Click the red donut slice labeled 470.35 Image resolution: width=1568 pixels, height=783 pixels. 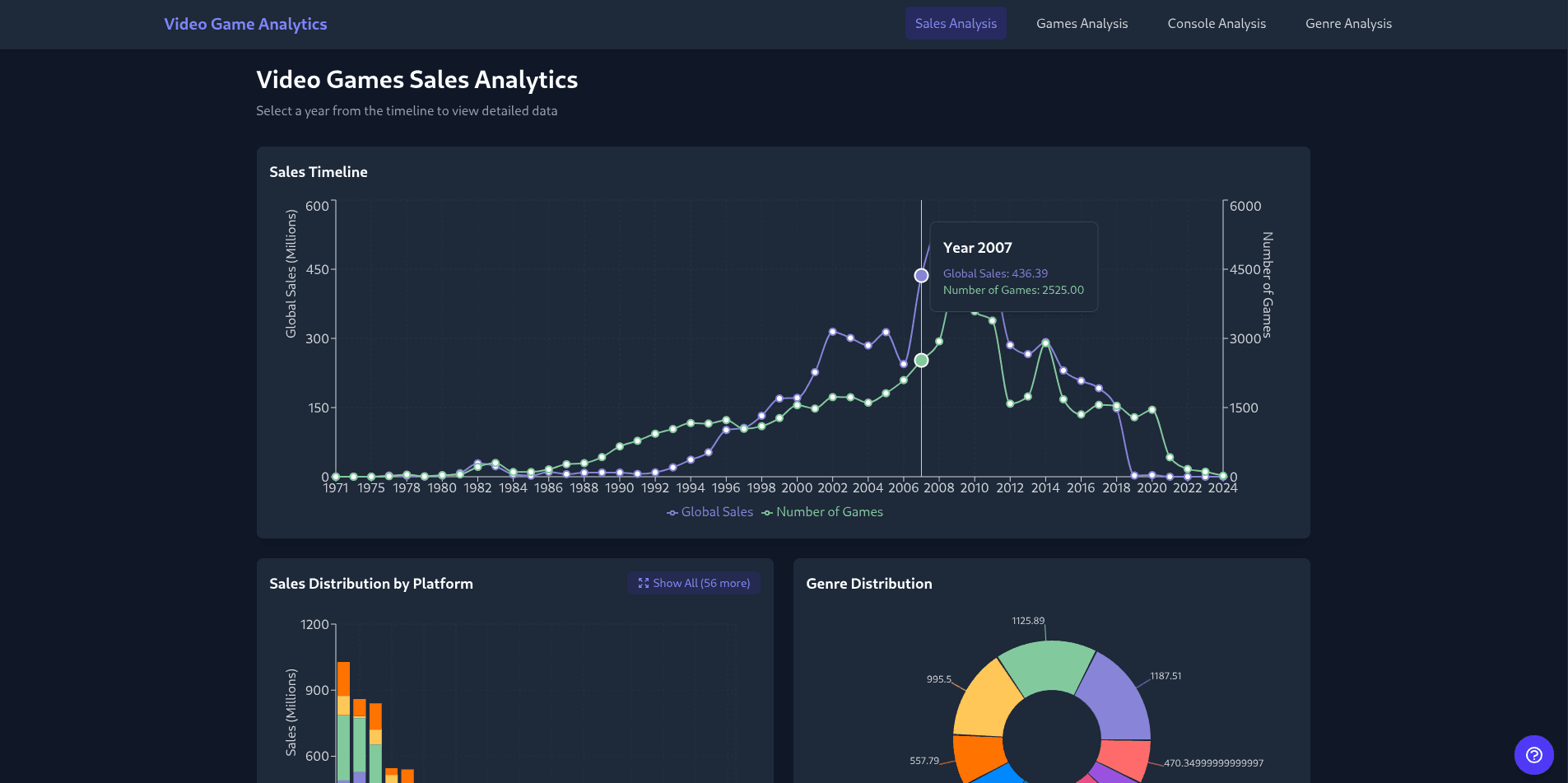1126,757
